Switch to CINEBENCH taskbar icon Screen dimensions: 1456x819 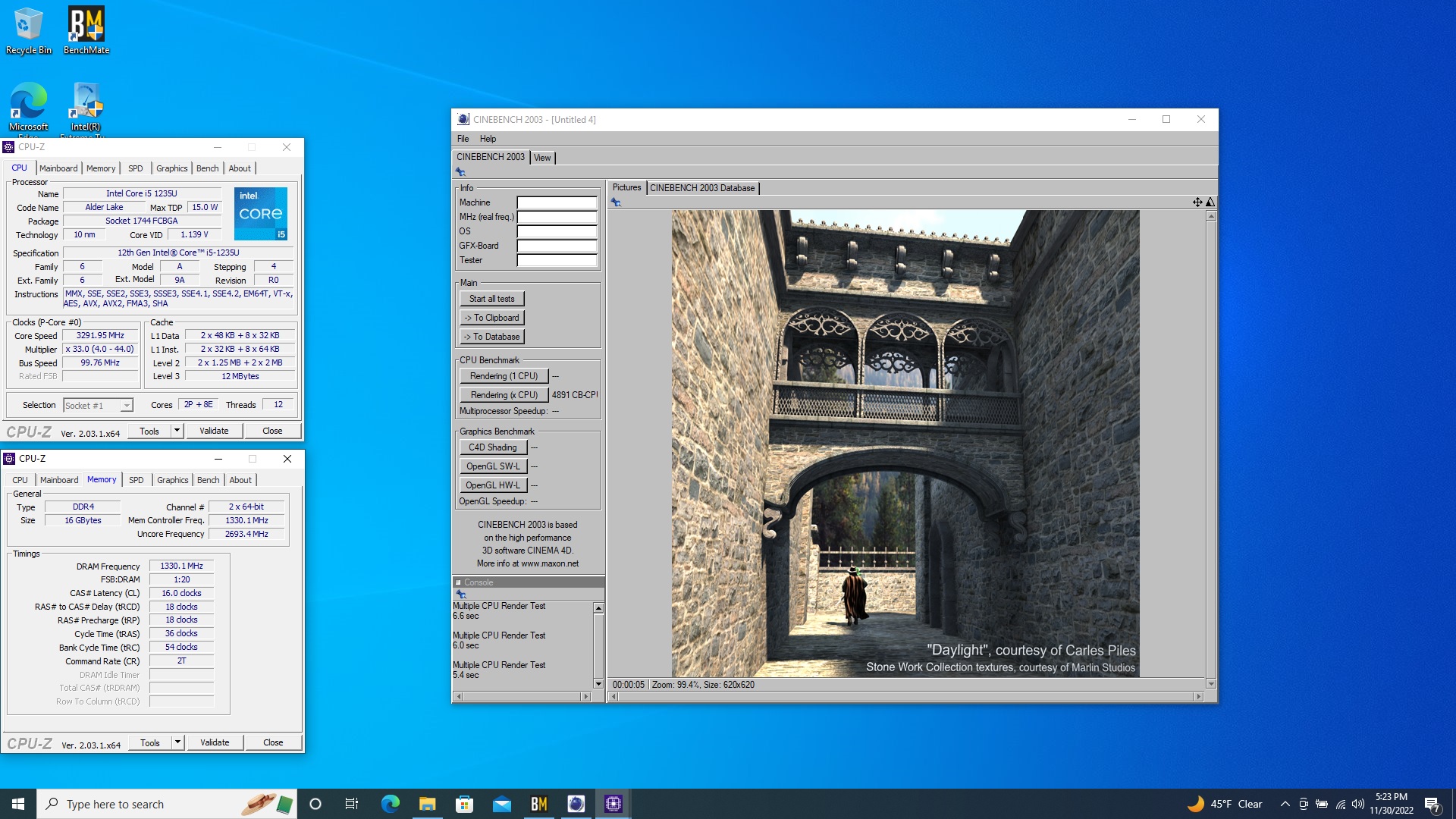point(576,804)
